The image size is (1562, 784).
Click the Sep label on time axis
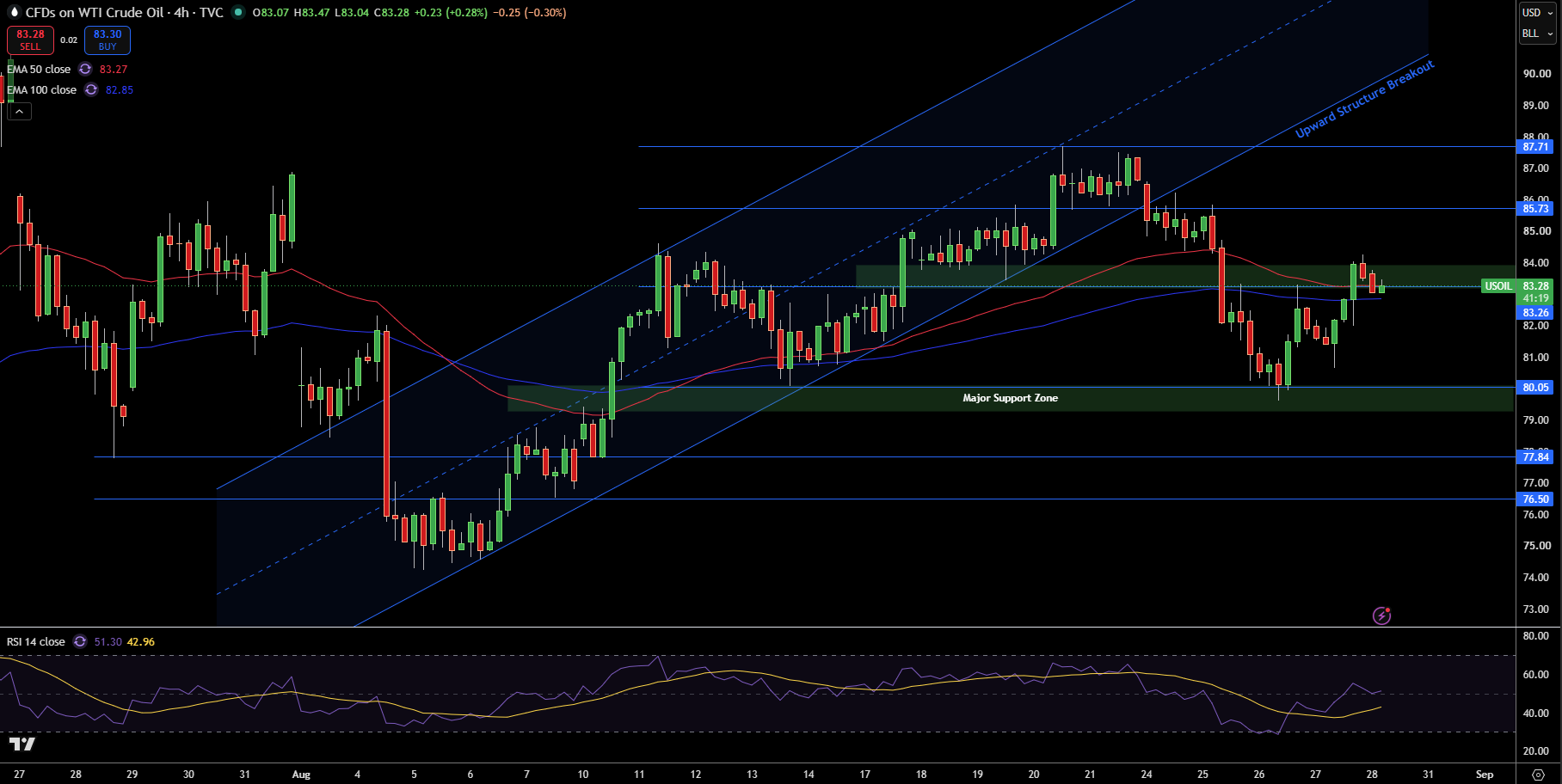click(x=1485, y=775)
